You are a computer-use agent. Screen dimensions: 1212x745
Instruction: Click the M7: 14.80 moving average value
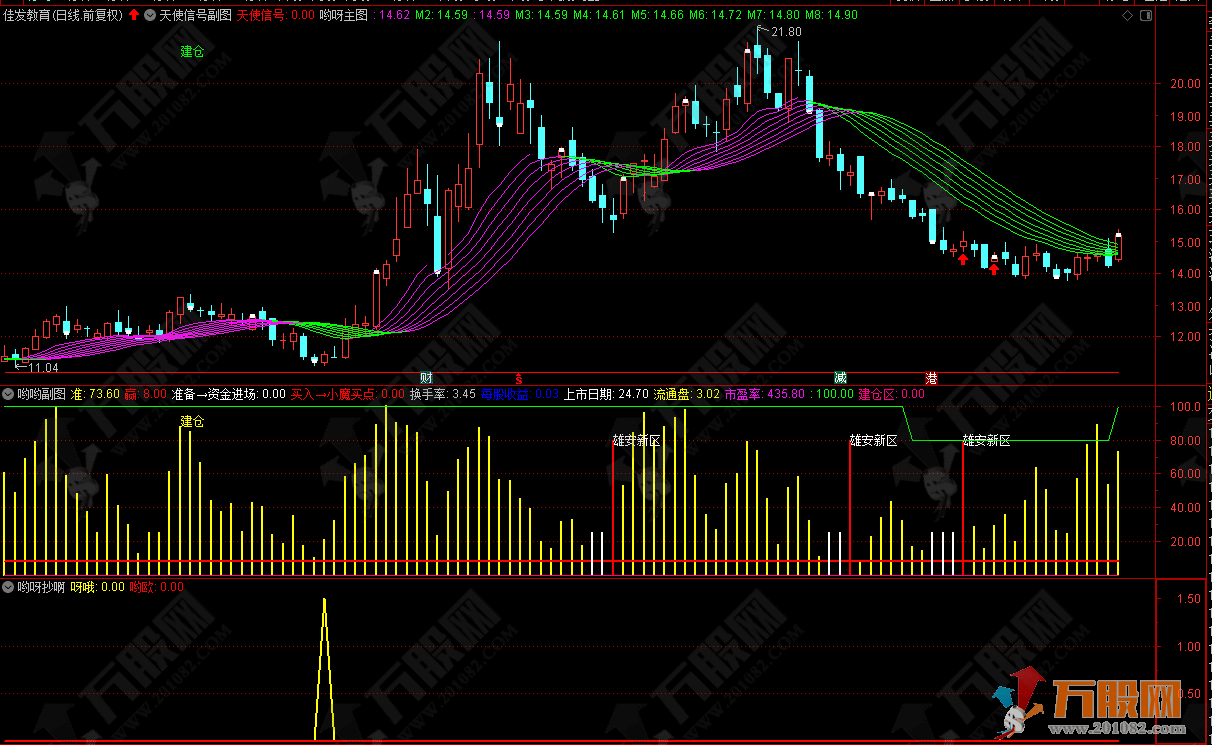tap(774, 15)
